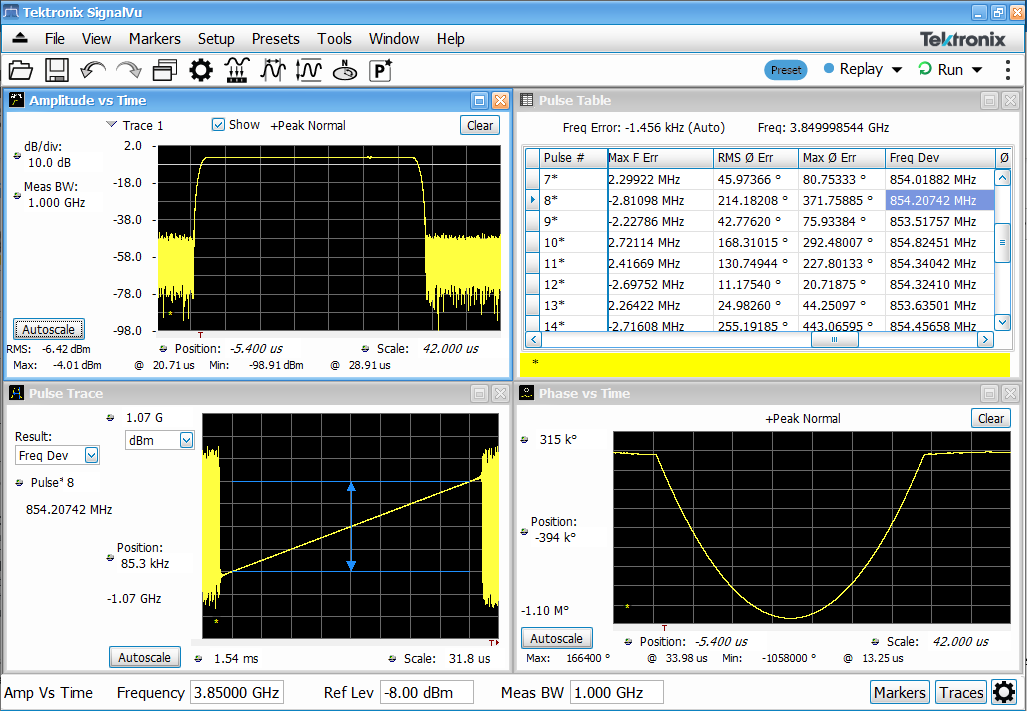Click the Traces button in status bar

click(x=960, y=692)
